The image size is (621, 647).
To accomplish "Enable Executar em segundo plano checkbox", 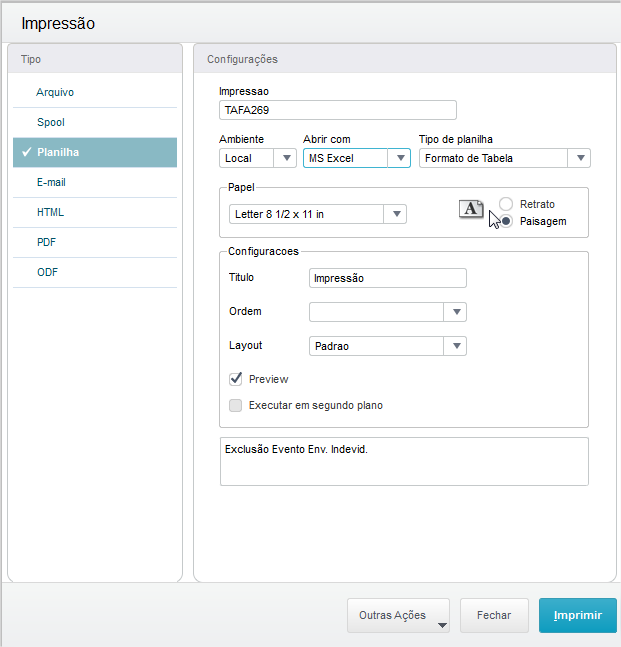I will click(x=236, y=405).
